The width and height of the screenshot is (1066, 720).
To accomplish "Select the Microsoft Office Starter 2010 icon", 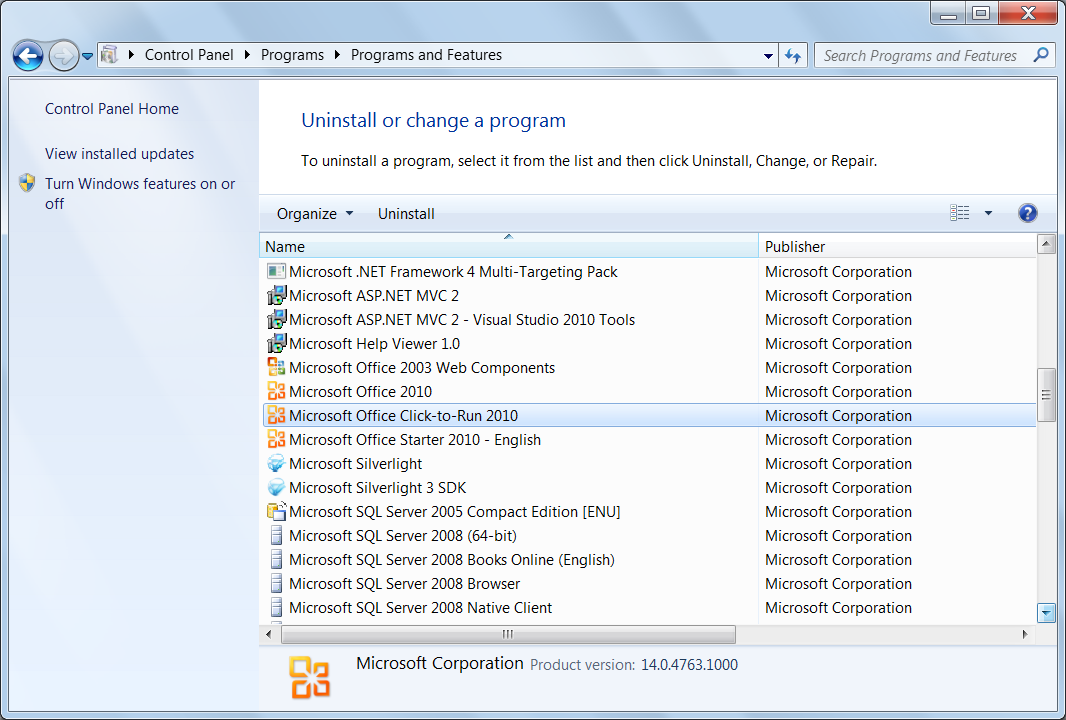I will coord(276,439).
